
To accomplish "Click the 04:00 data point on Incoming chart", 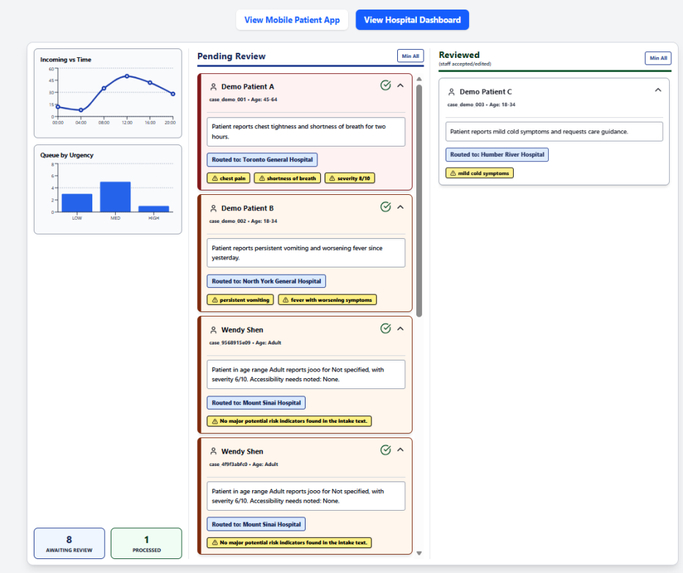I will [81, 110].
